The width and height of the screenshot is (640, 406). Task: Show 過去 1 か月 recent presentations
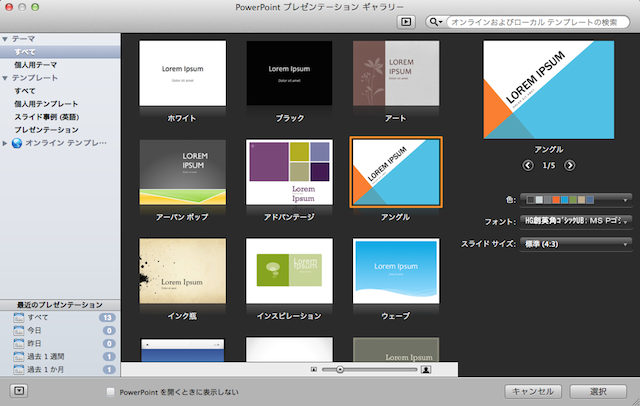60,369
